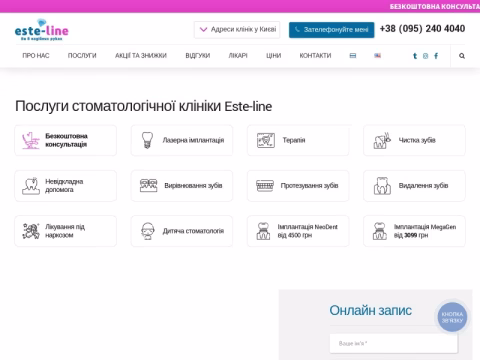480x360 pixels.
Task: Click the braces icon for Вирівнювання зубів
Action: click(148, 186)
